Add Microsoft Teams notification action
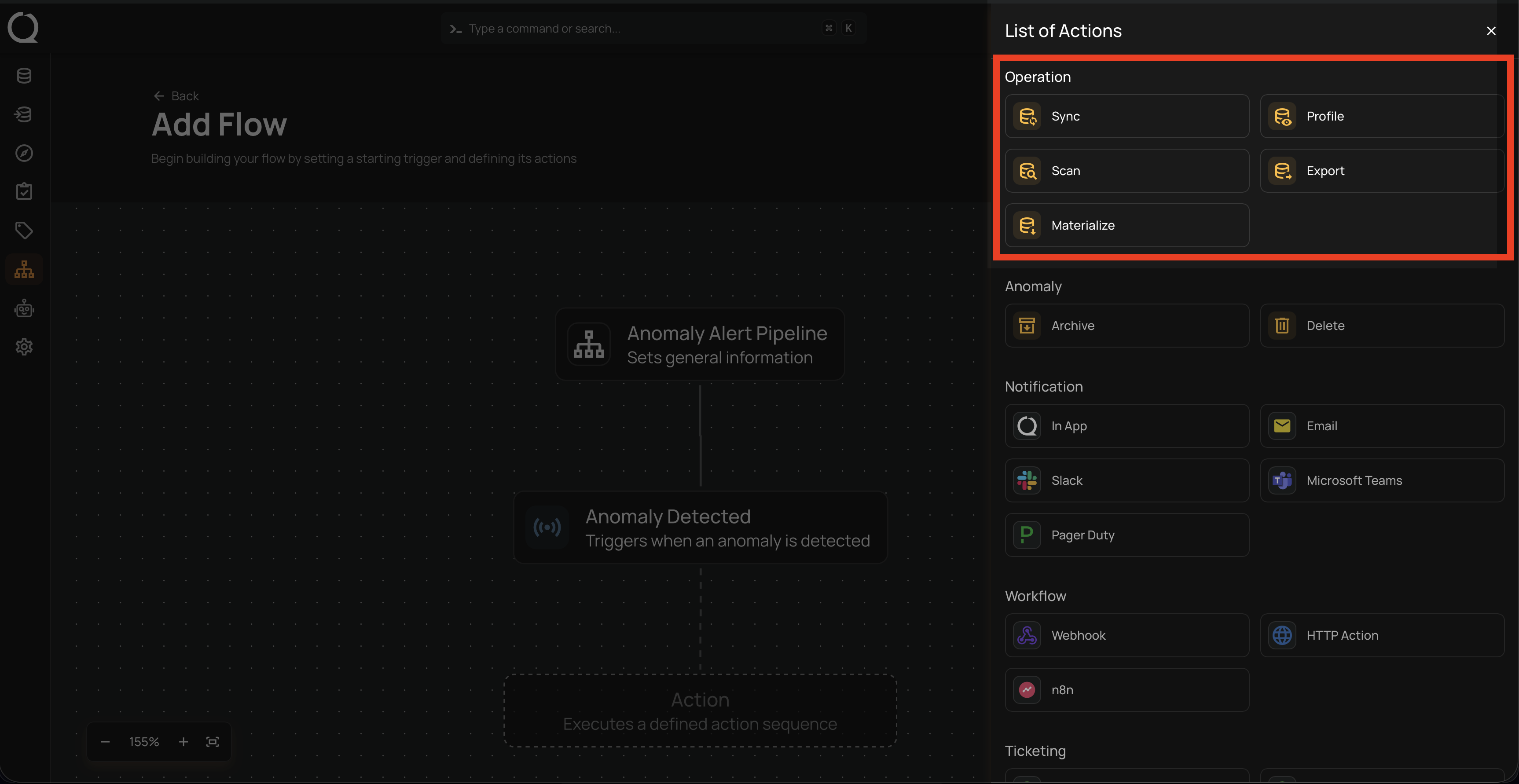1519x784 pixels. coord(1381,480)
